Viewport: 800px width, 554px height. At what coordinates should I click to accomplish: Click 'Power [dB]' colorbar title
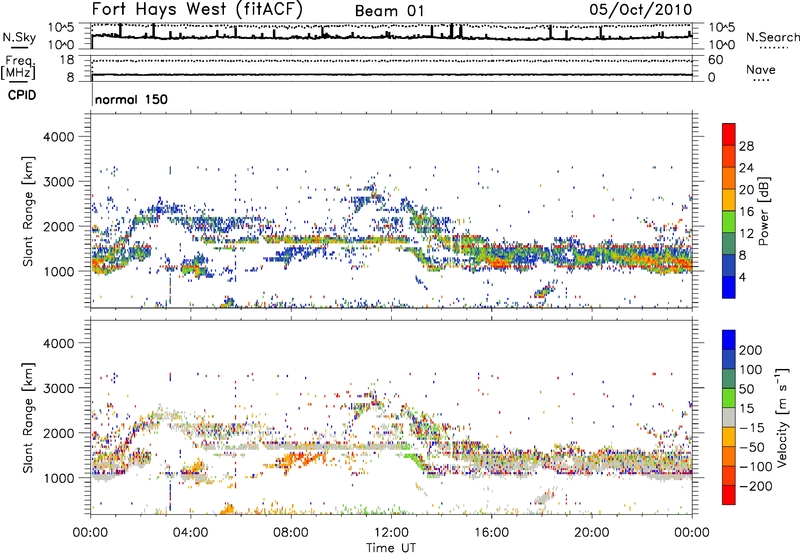point(764,211)
